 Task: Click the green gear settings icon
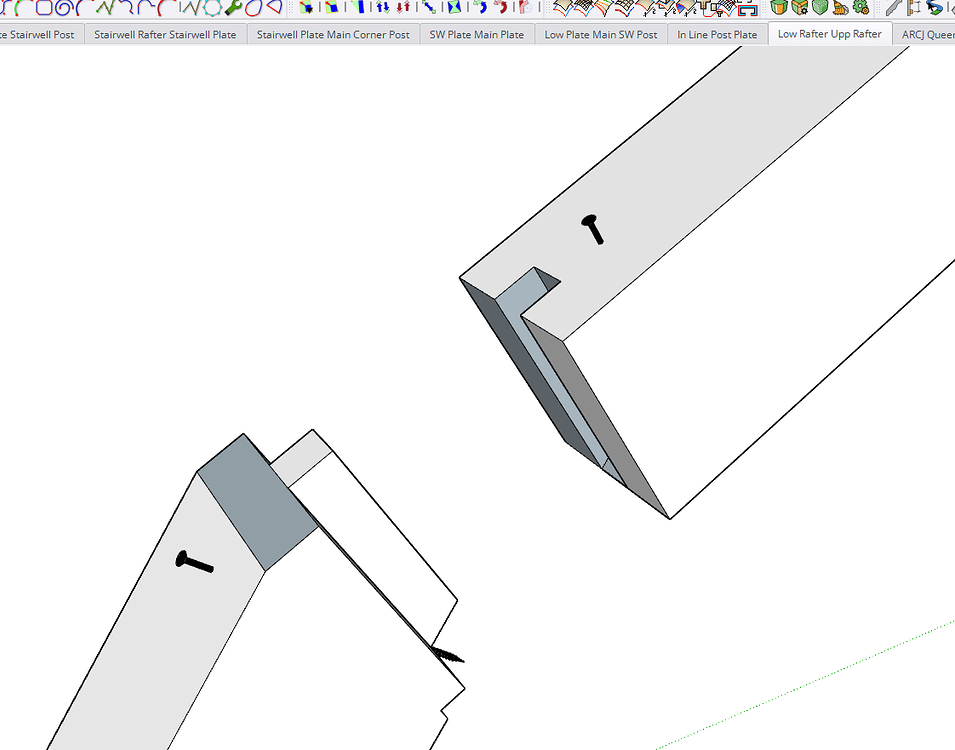(861, 7)
